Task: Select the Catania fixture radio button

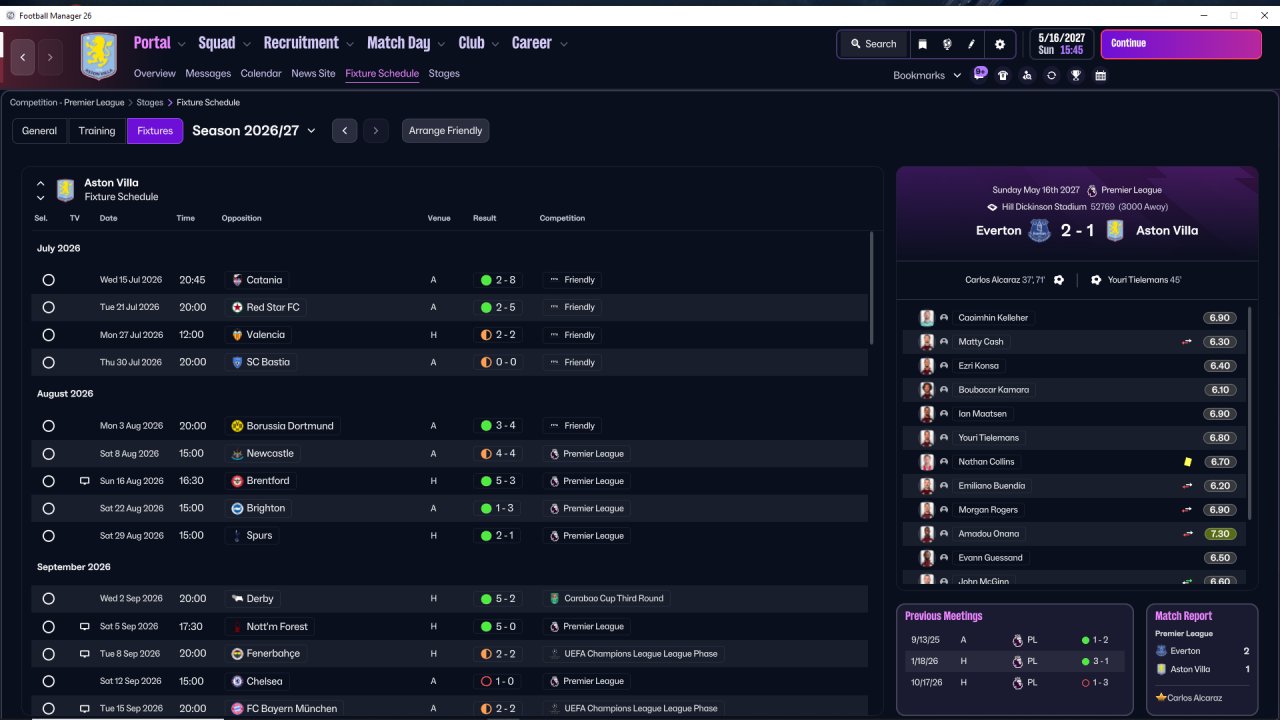Action: point(48,280)
